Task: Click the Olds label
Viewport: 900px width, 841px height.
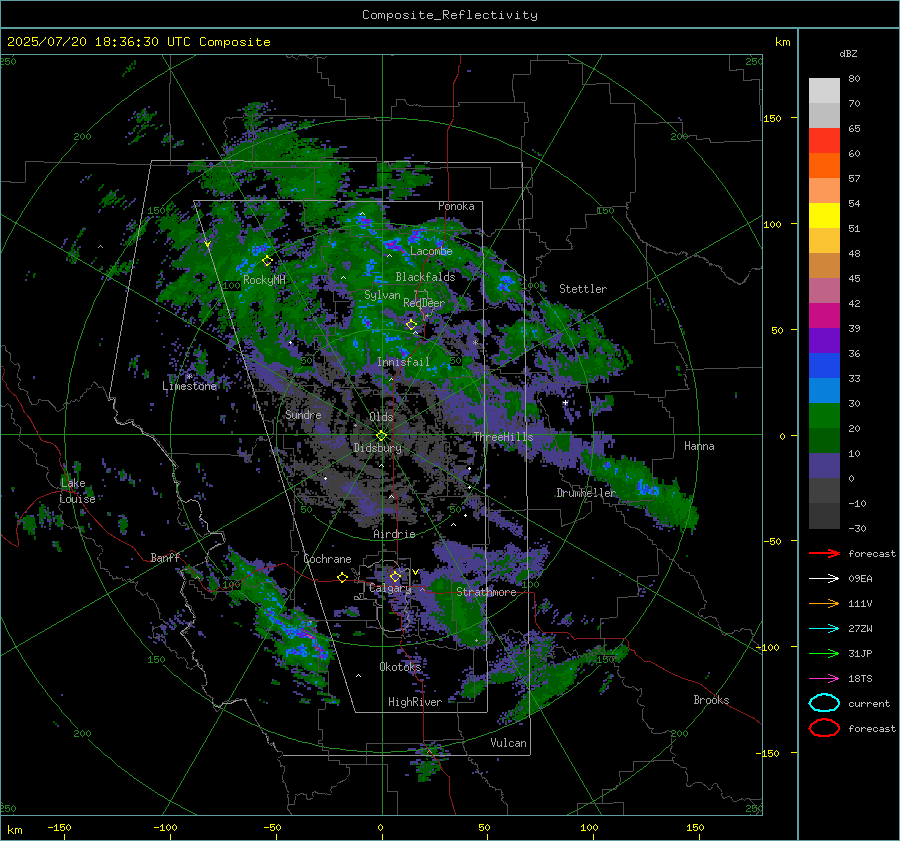Action: tap(381, 417)
